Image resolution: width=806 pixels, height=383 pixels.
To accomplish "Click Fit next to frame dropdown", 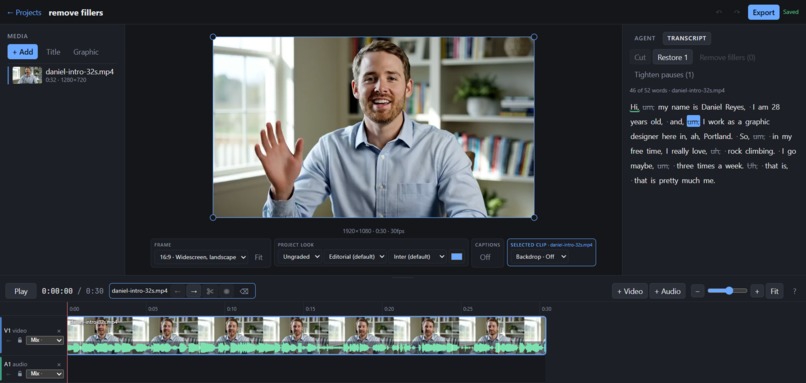I will [x=259, y=257].
